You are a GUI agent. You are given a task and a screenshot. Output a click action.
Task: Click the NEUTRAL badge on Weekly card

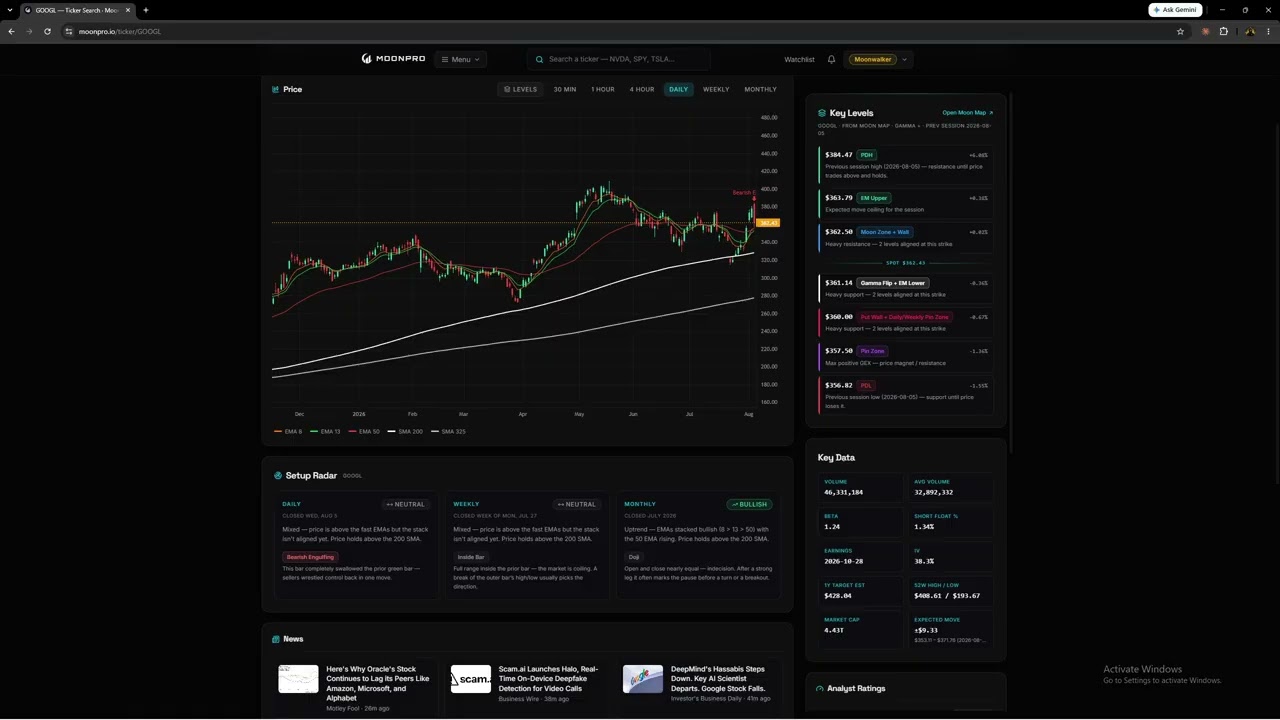(x=577, y=504)
